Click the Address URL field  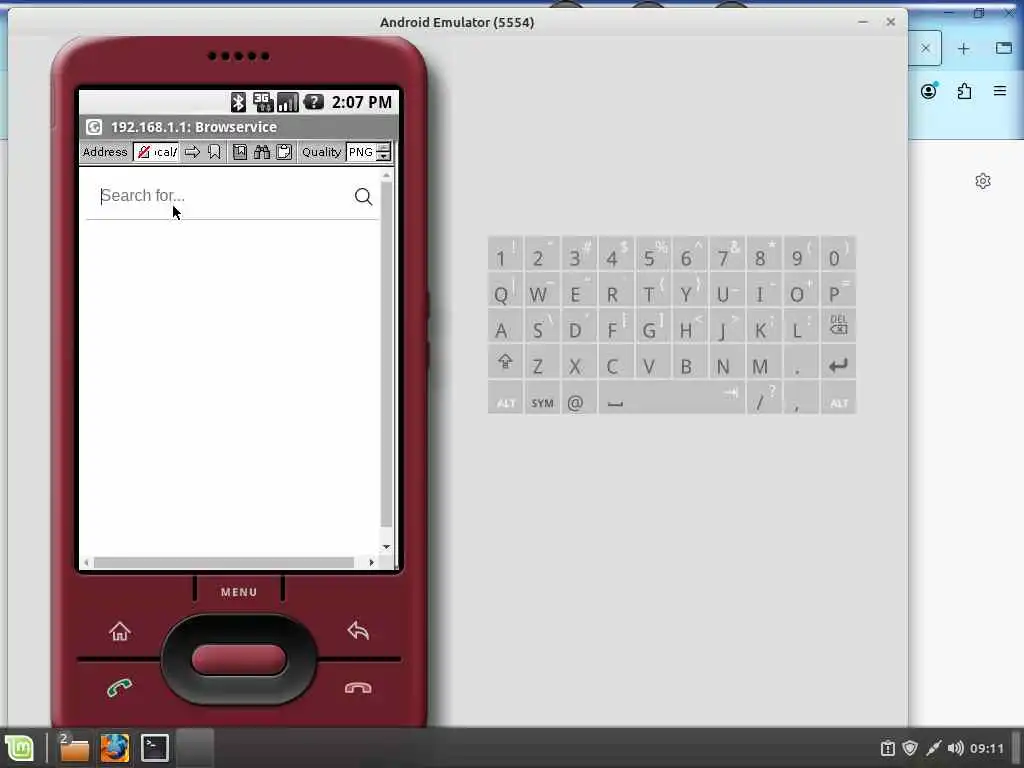click(156, 152)
